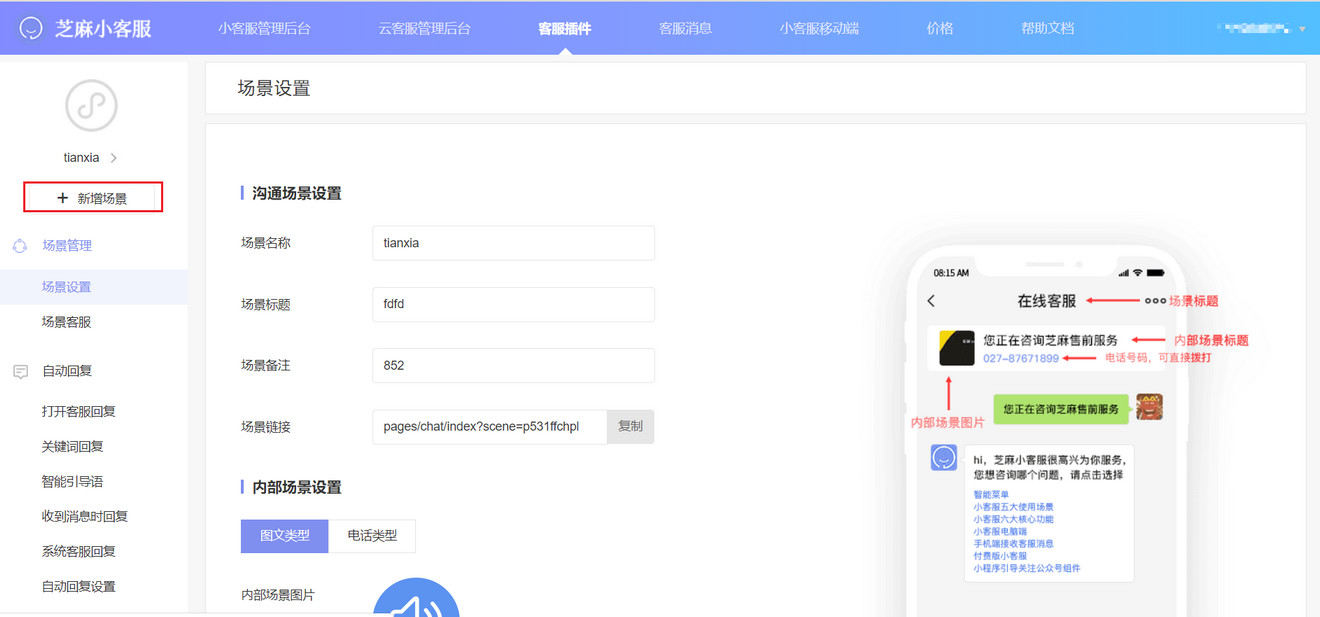This screenshot has height=617, width=1320.
Task: Click the mini-program avatar above tianxia
Action: tap(91, 105)
